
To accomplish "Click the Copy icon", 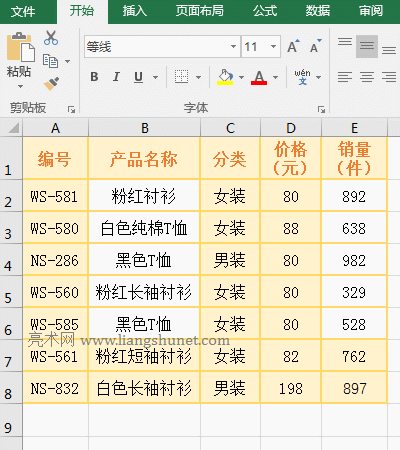I will pyautogui.click(x=51, y=61).
